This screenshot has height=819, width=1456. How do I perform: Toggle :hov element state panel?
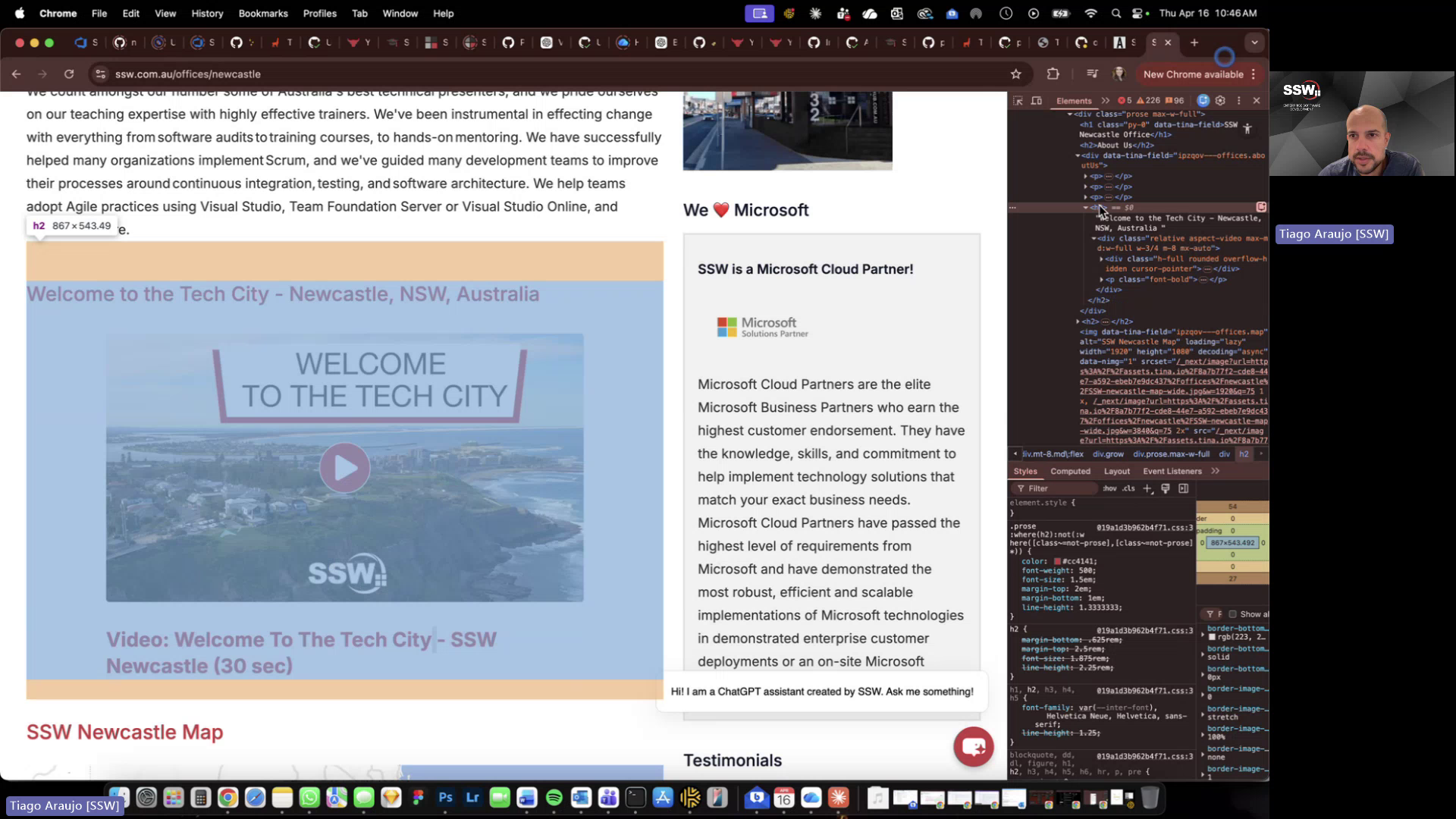1110,489
